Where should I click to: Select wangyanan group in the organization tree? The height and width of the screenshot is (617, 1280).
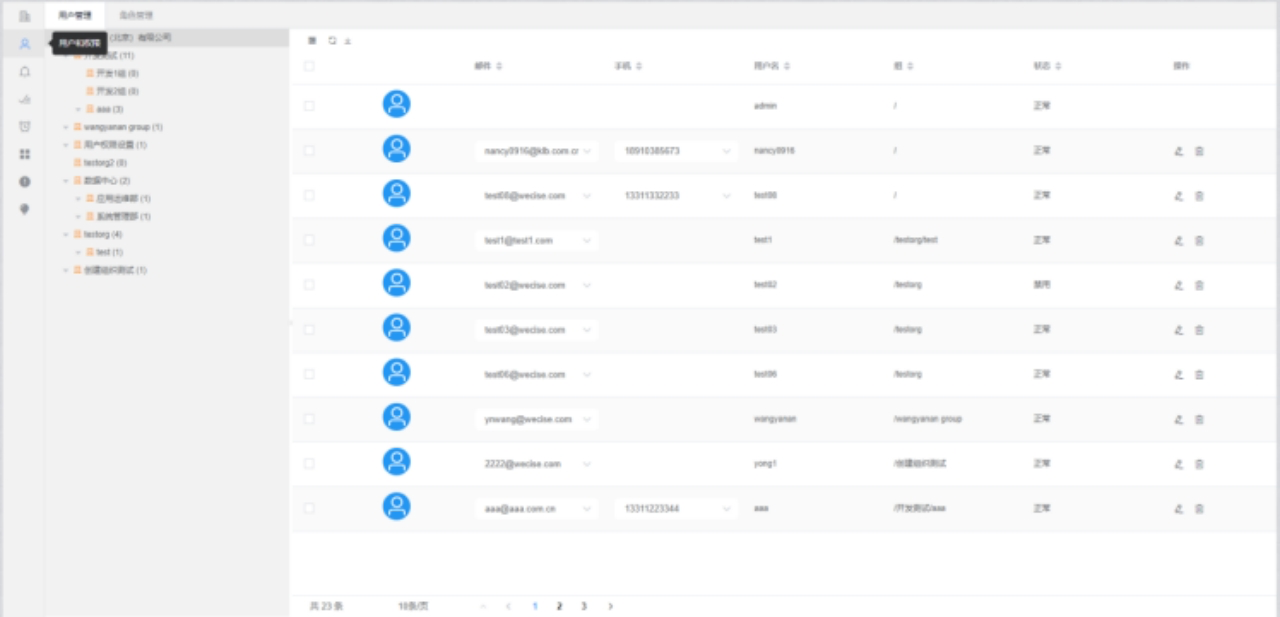pyautogui.click(x=116, y=127)
